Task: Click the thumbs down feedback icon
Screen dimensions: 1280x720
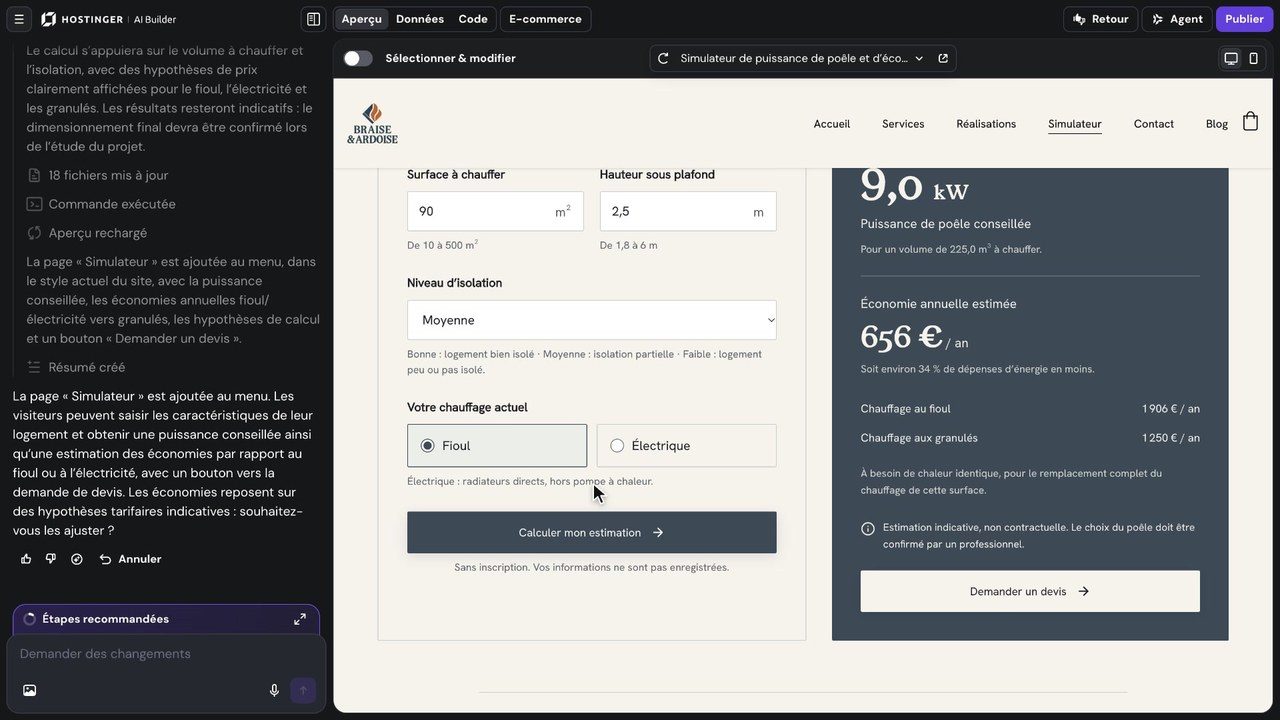Action: [x=51, y=559]
